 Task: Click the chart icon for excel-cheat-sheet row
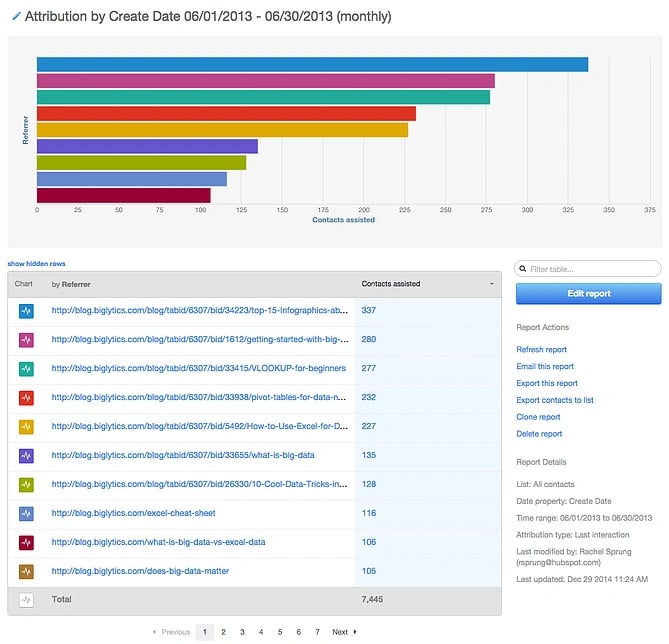(x=27, y=514)
